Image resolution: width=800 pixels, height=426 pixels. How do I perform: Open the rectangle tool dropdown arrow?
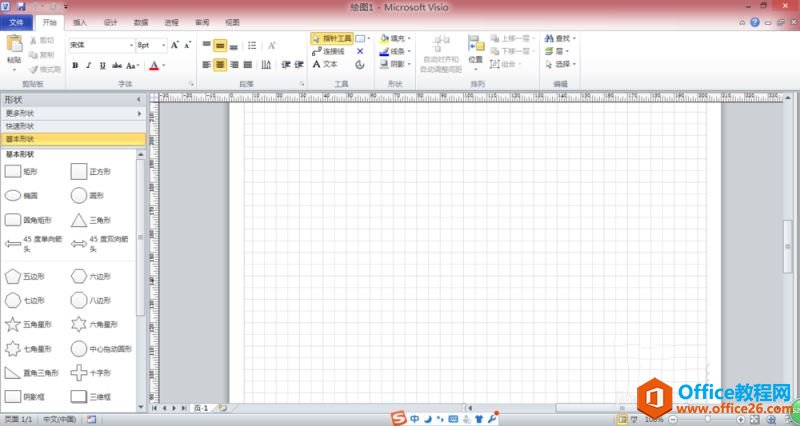[369, 38]
